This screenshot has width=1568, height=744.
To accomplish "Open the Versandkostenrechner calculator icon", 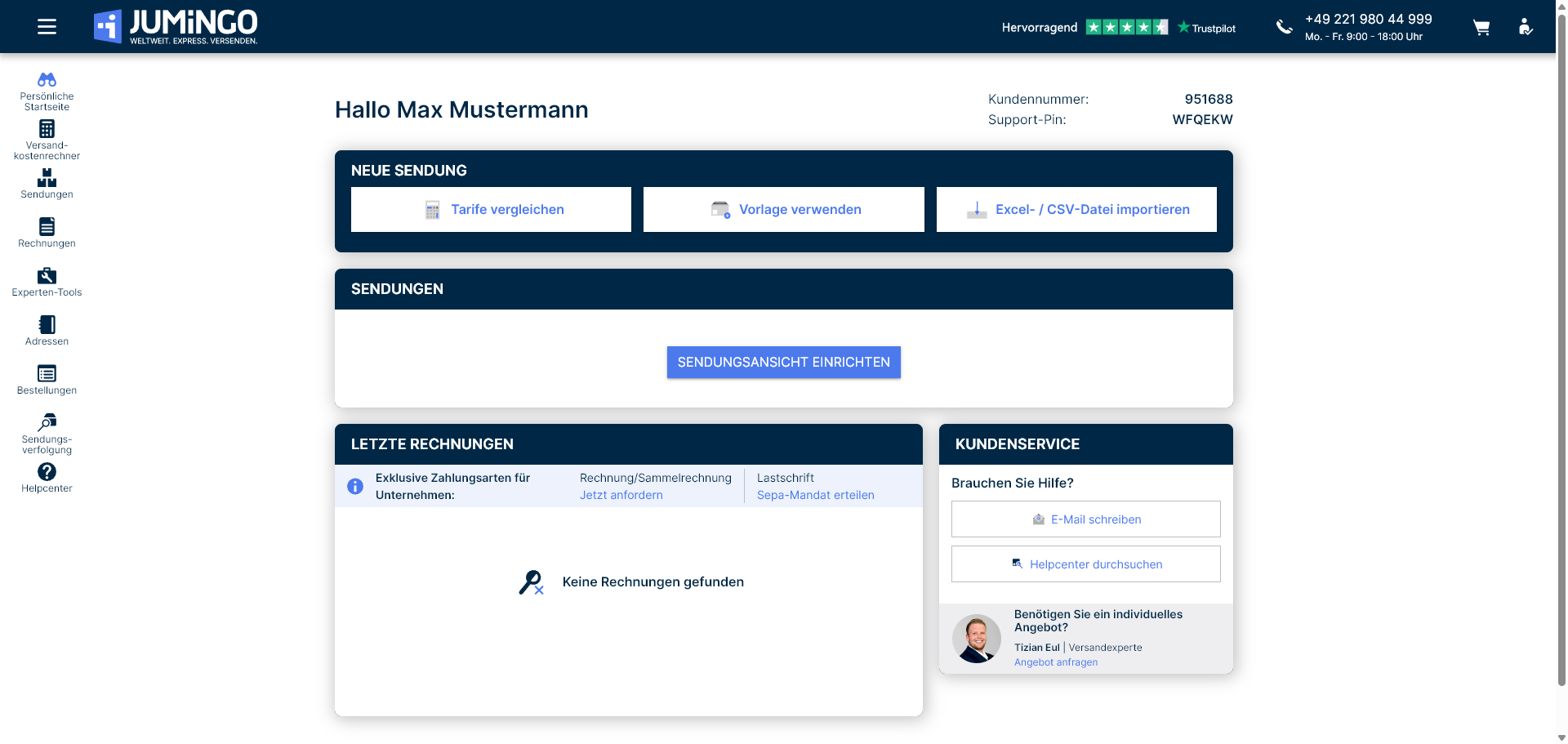I will (x=47, y=129).
